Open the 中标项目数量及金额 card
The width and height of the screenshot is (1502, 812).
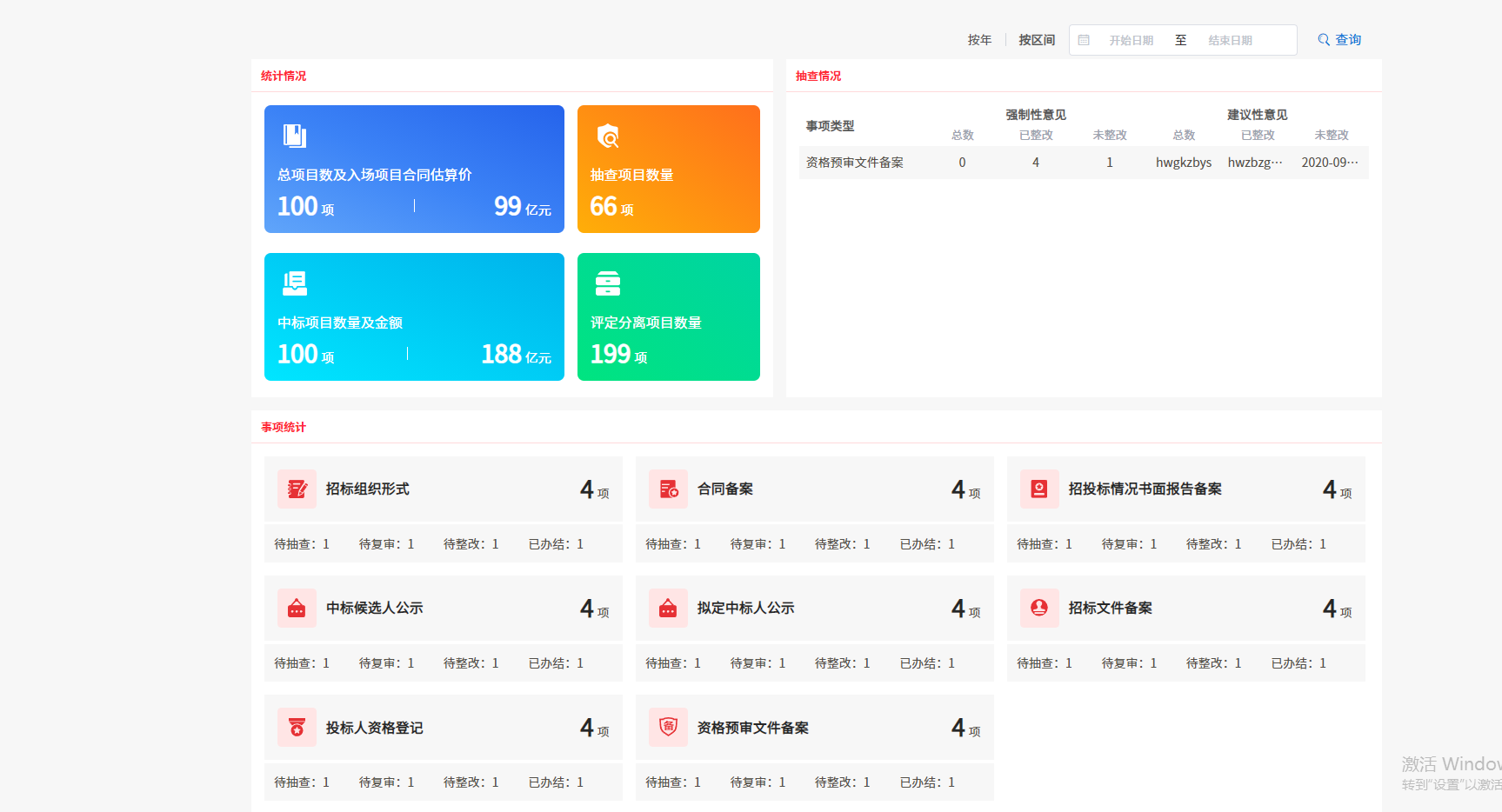click(414, 316)
